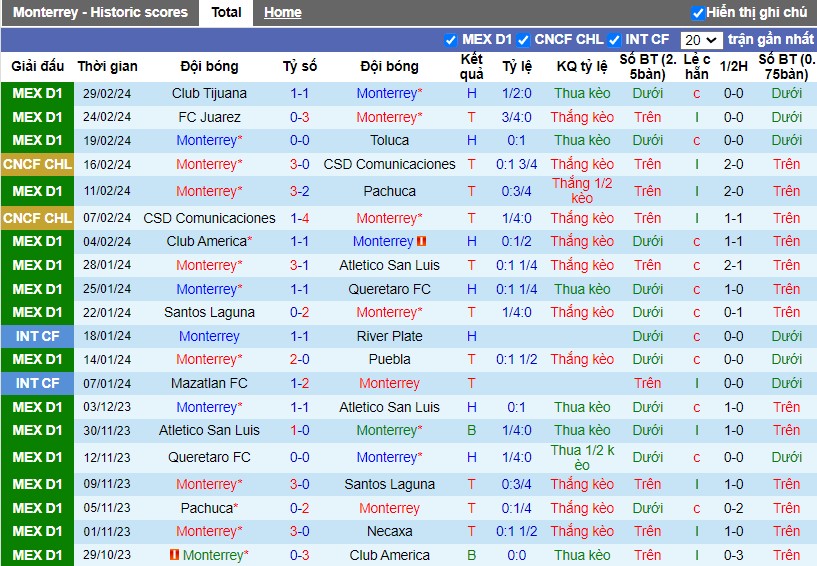Viewport: 817px width, 566px height.
Task: Click the 1-4 score on 07/02/24
Action: click(x=300, y=218)
